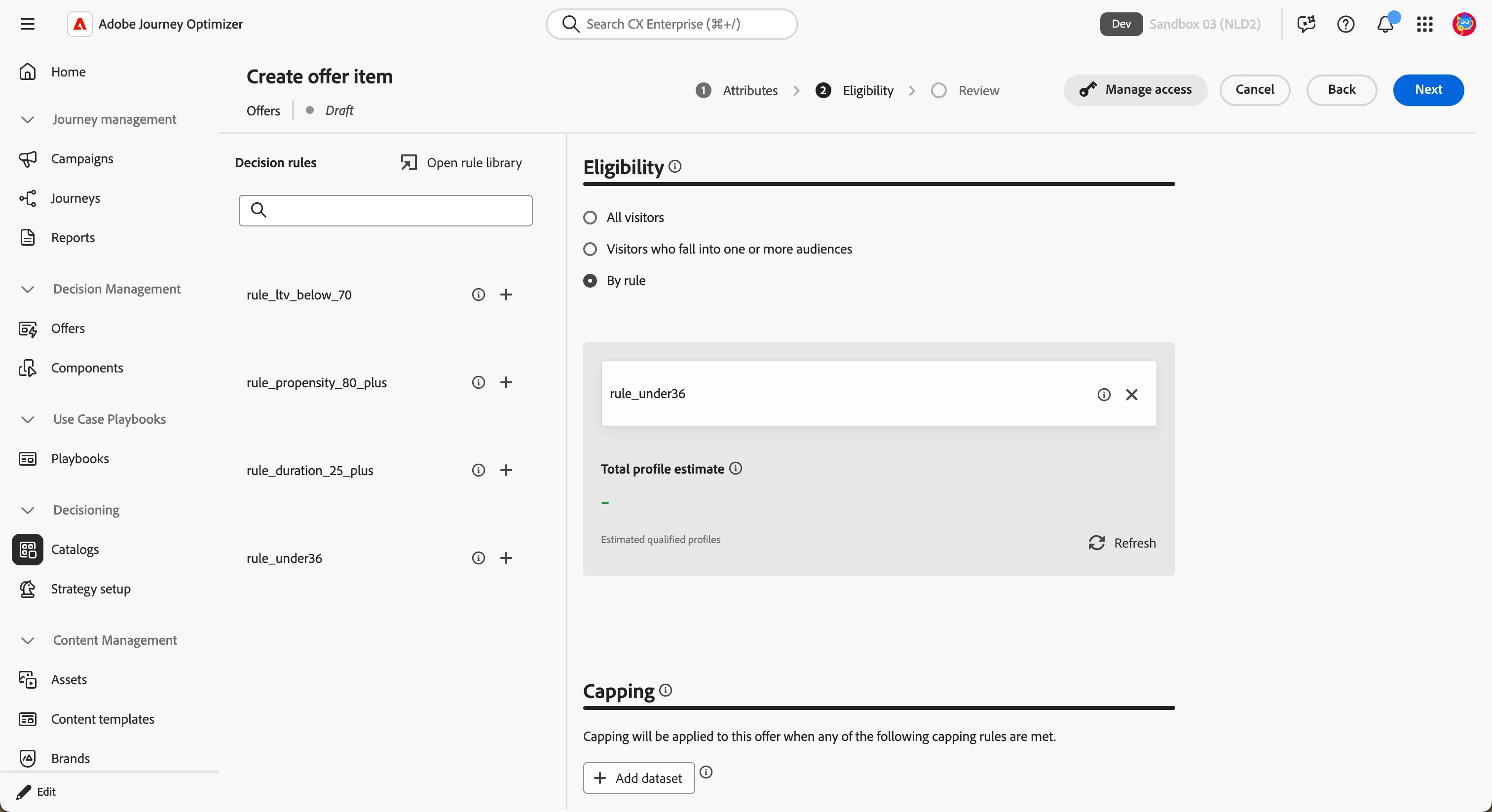Focus the decision rules search field
Screen dimensions: 1492x812
[x=386, y=210]
